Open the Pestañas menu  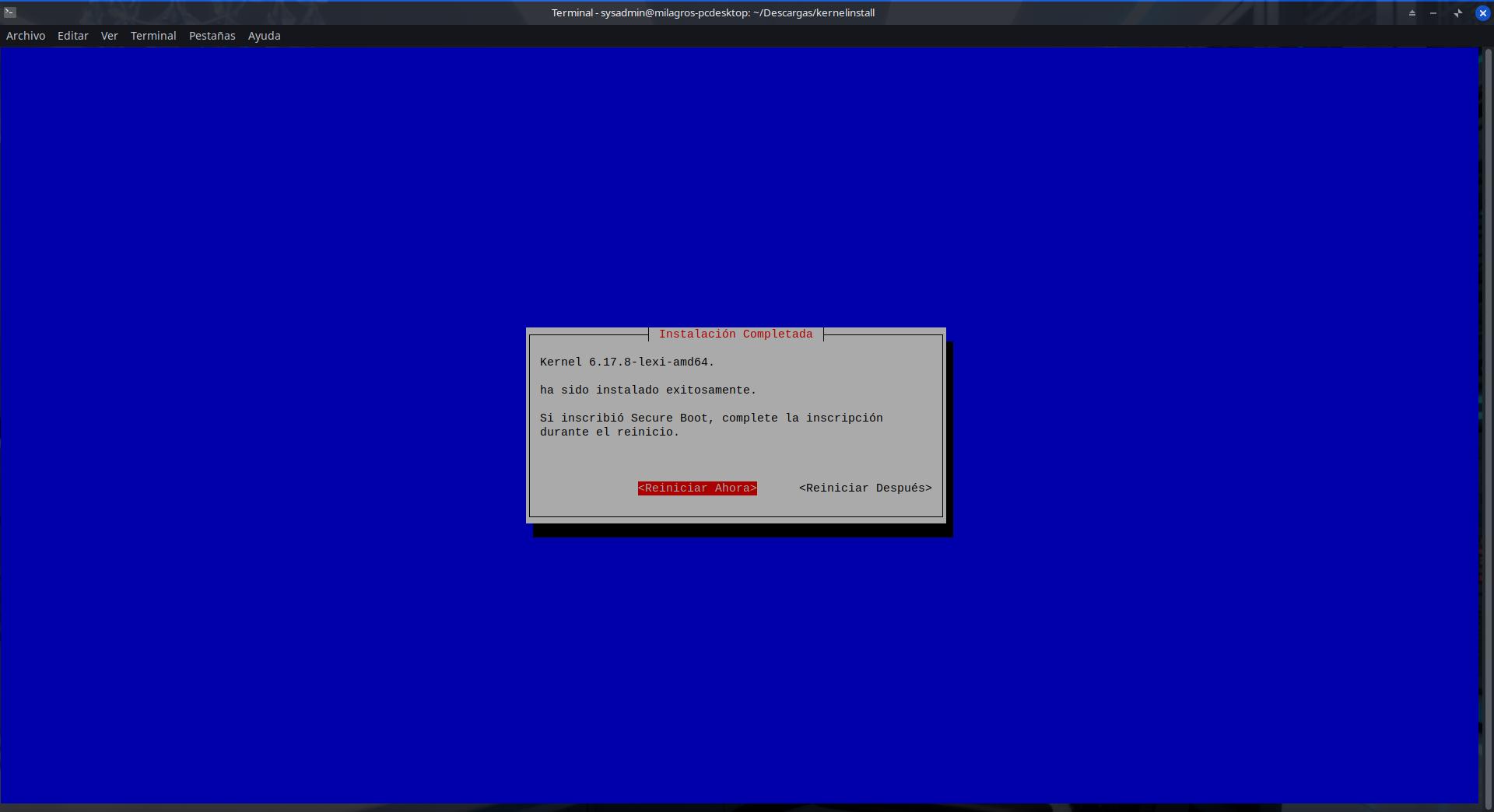[212, 36]
